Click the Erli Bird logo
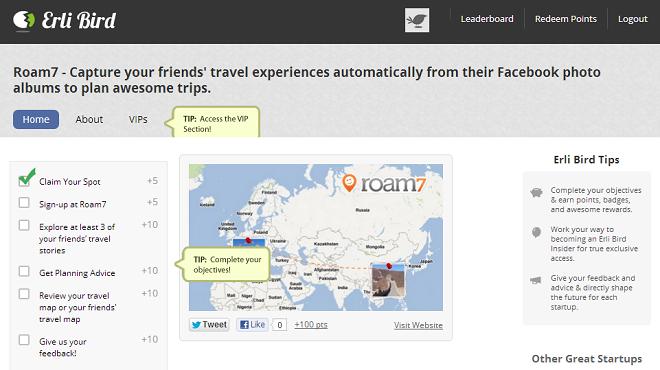The height and width of the screenshot is (370, 660). pos(64,20)
